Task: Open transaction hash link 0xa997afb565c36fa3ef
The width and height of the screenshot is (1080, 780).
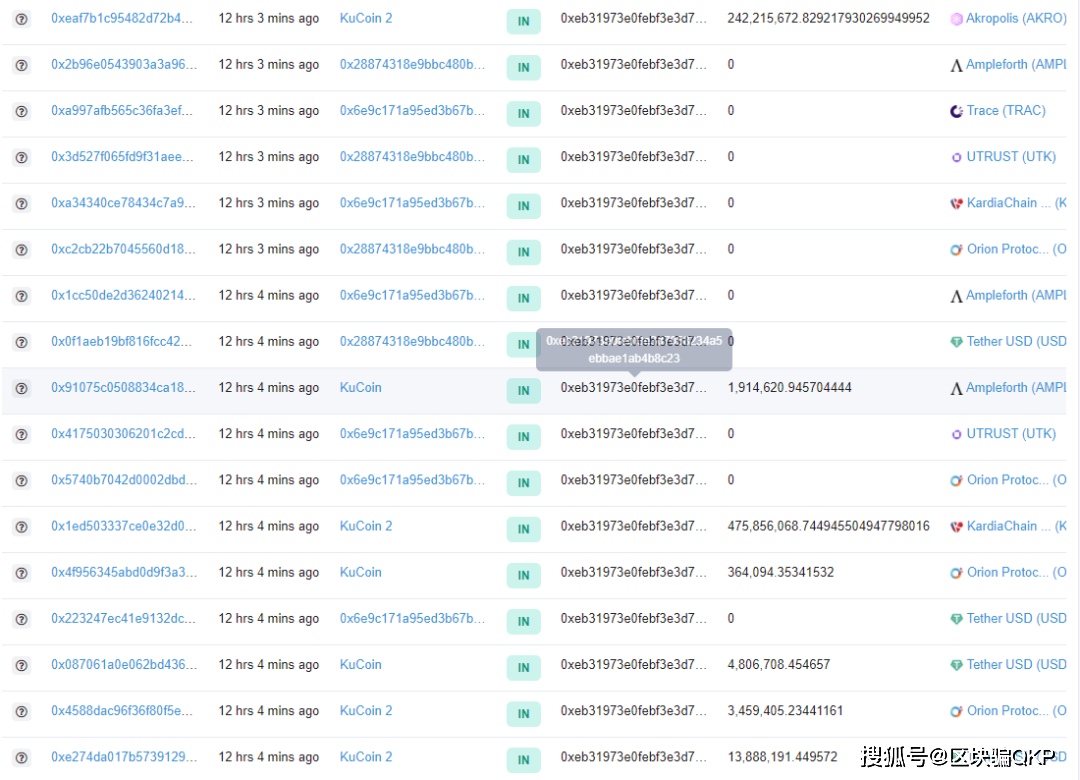Action: 122,111
